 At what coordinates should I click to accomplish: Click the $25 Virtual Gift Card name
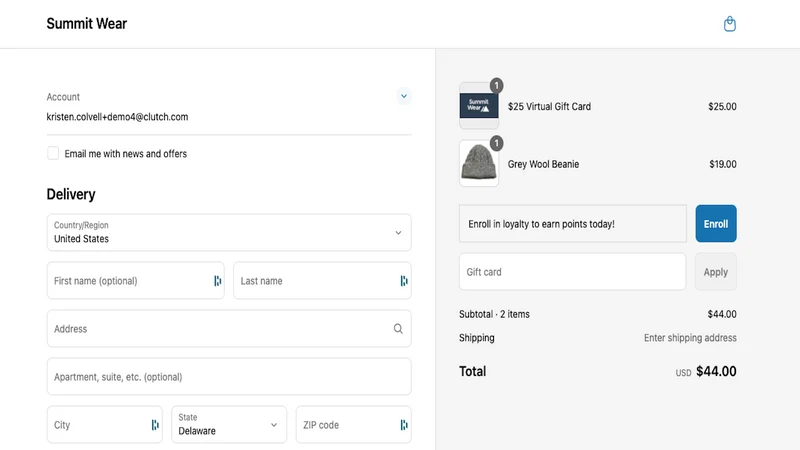(549, 106)
